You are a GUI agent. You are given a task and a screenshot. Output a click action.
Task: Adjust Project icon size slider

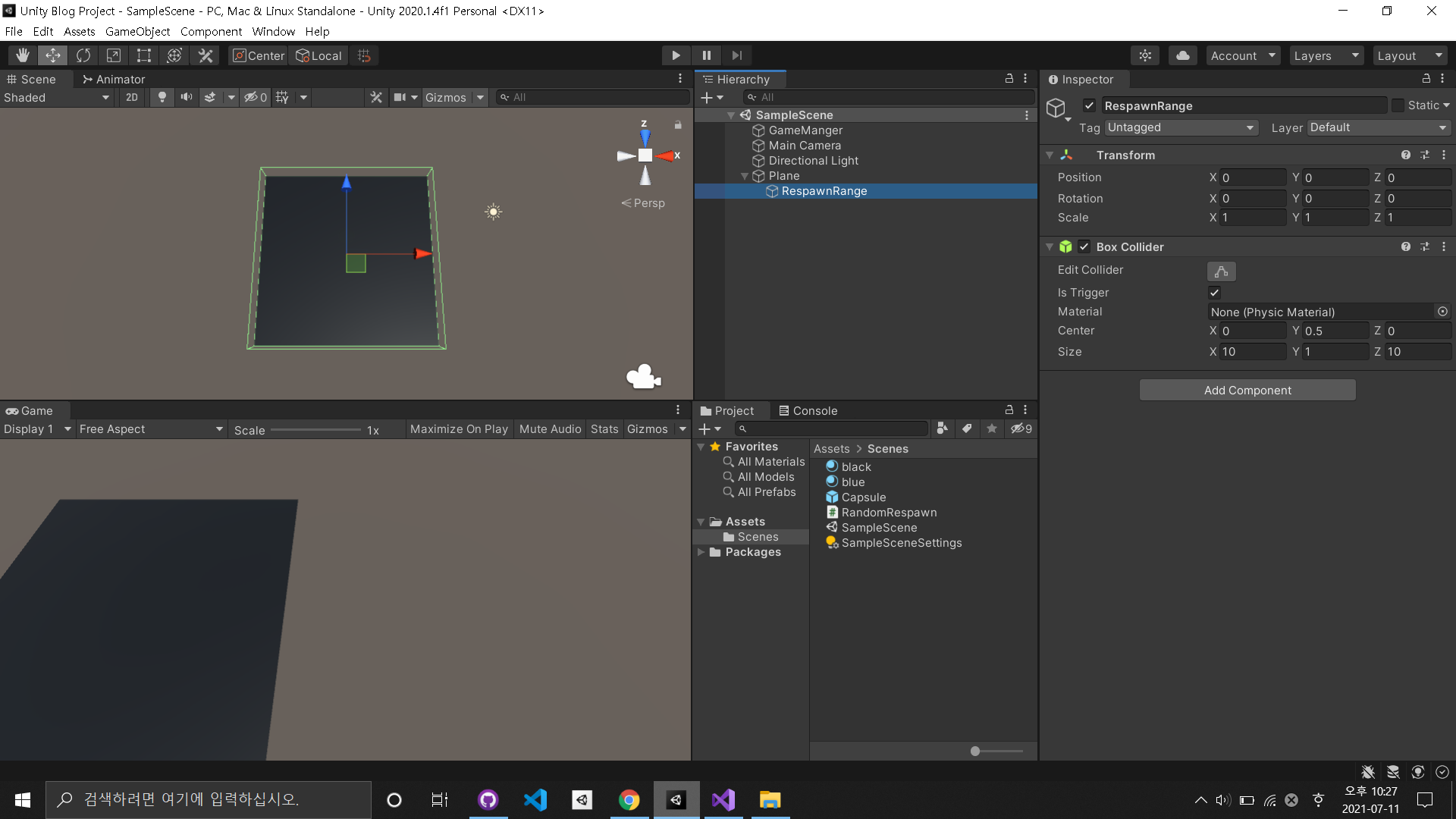pyautogui.click(x=996, y=751)
